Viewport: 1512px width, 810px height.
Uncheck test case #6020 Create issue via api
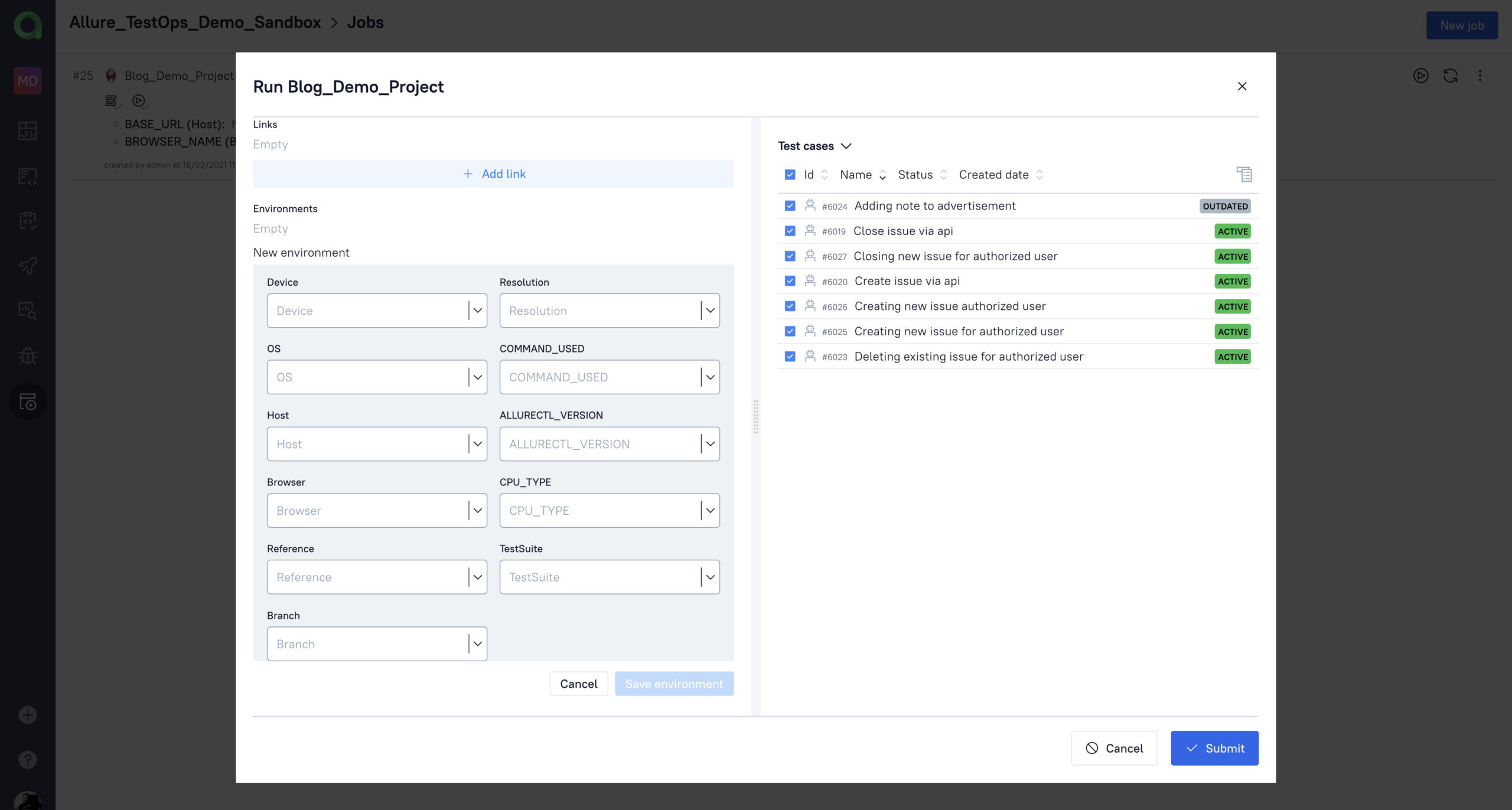pyautogui.click(x=790, y=281)
